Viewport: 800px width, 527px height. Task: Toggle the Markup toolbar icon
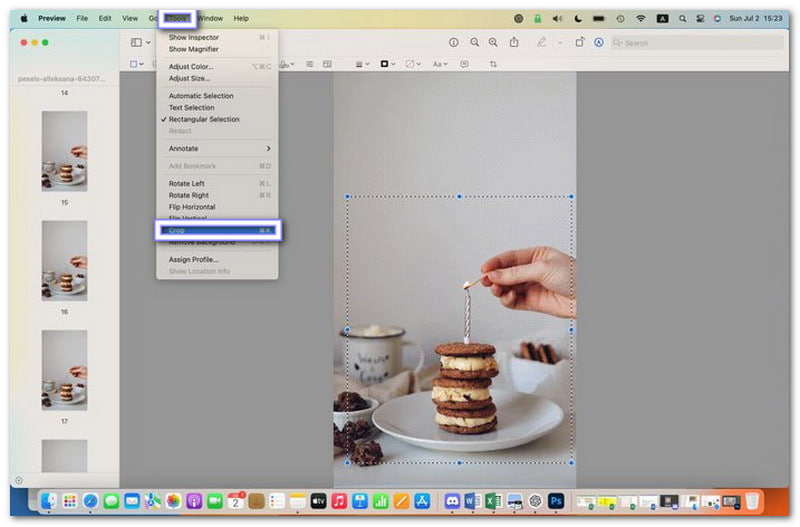[599, 42]
